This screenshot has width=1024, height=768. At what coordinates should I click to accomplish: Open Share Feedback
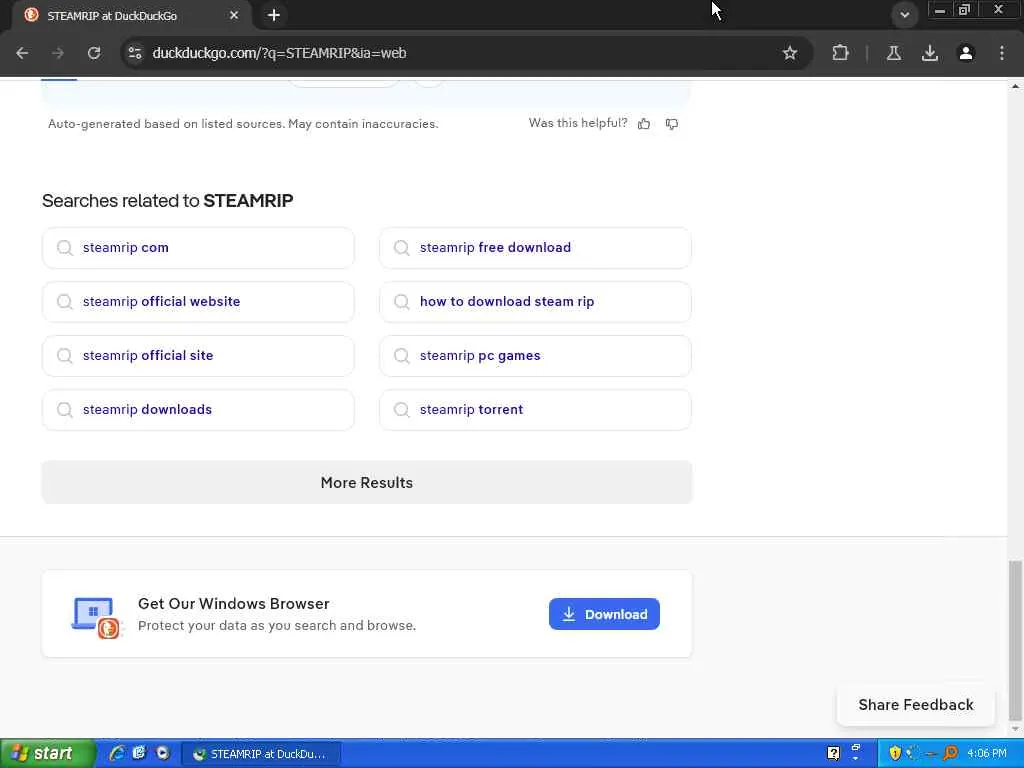click(916, 705)
